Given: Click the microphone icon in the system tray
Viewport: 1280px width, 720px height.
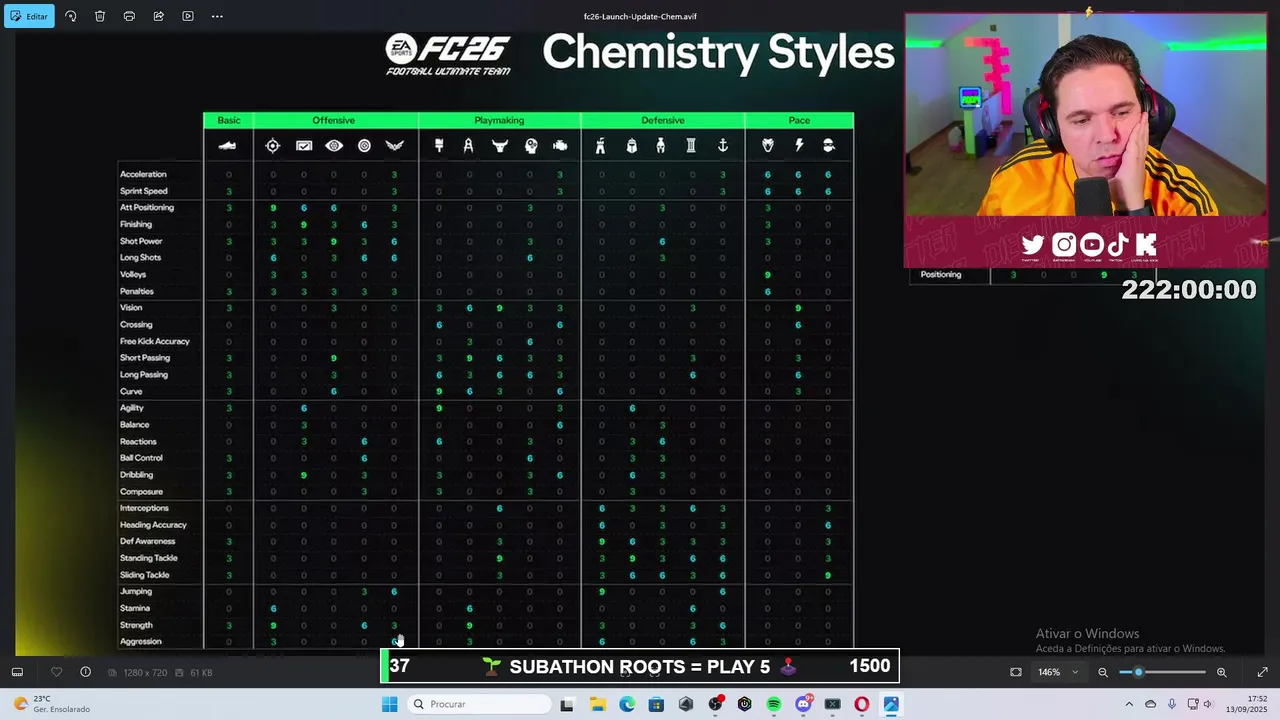Looking at the screenshot, I should point(1171,704).
